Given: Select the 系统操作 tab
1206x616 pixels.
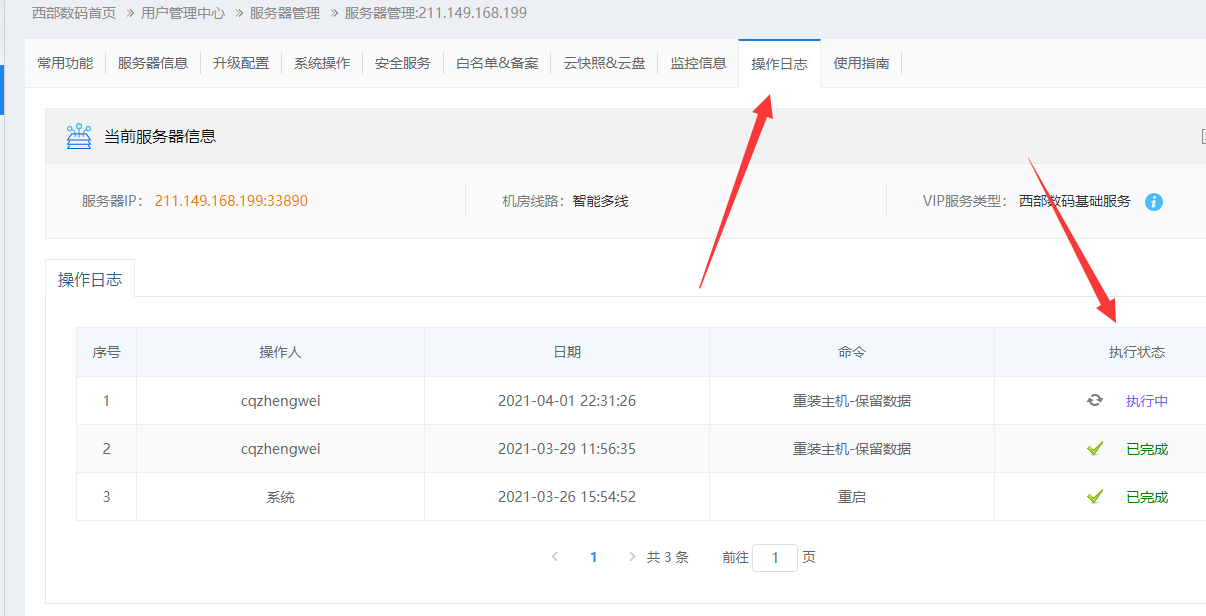Looking at the screenshot, I should (x=321, y=63).
